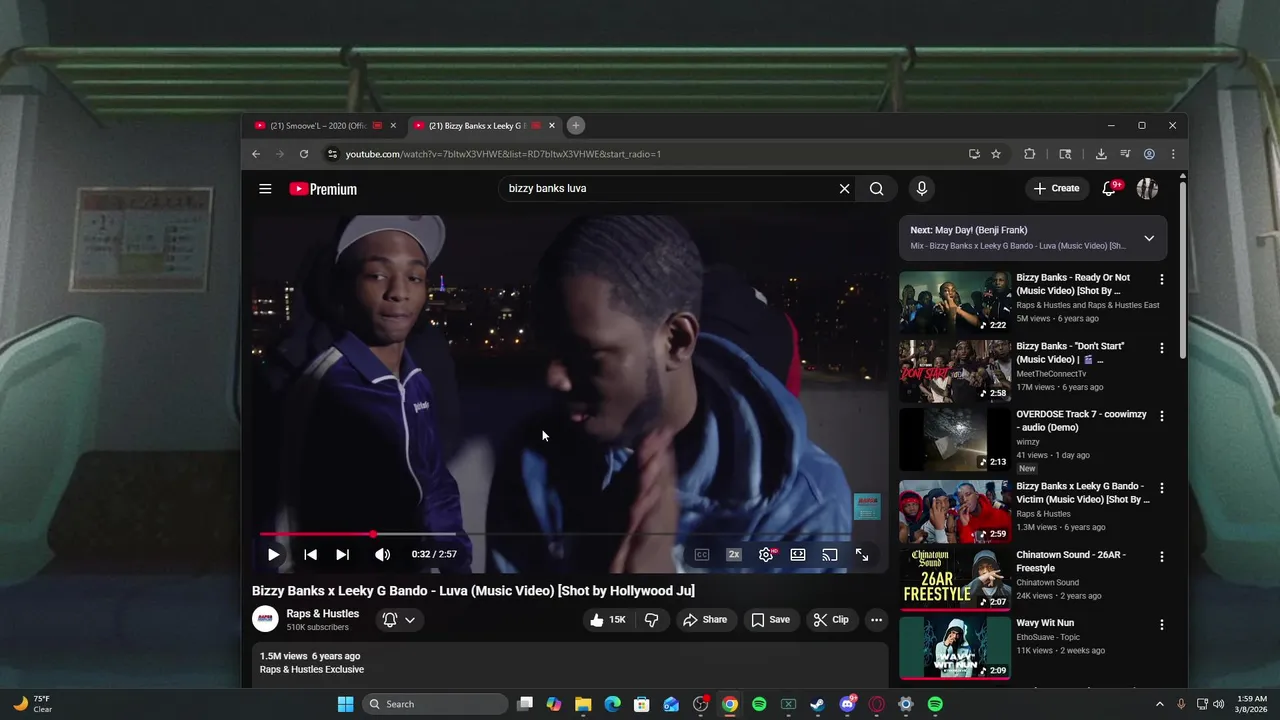Like the video with 15K likes

[608, 620]
